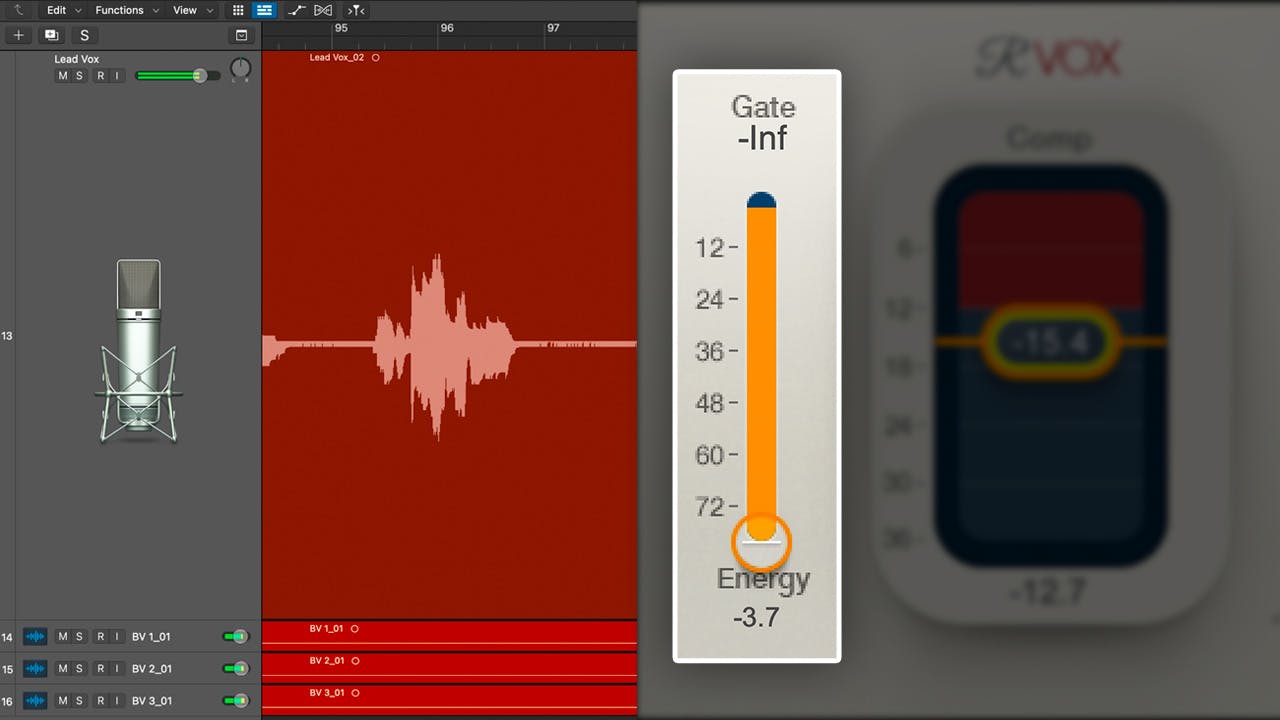Switch to grid view icon
Screen dimensions: 1280x720
(238, 10)
